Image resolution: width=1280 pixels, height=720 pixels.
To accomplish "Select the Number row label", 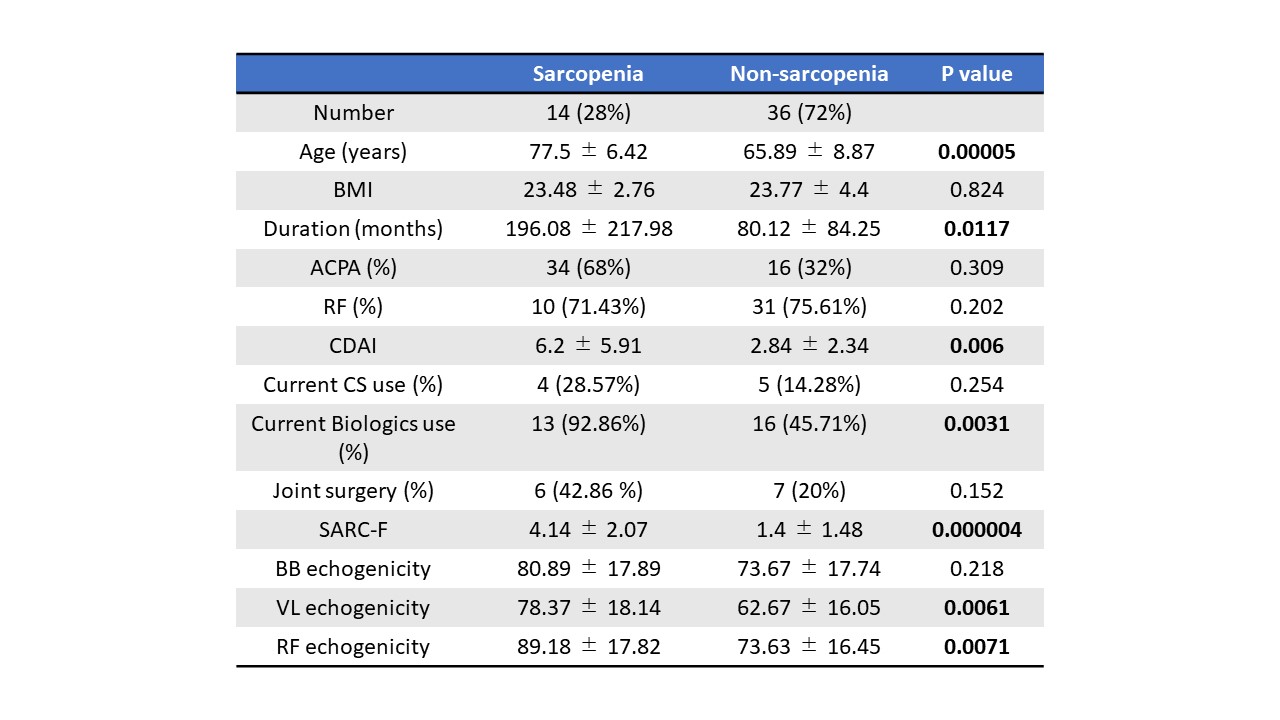I will point(353,113).
